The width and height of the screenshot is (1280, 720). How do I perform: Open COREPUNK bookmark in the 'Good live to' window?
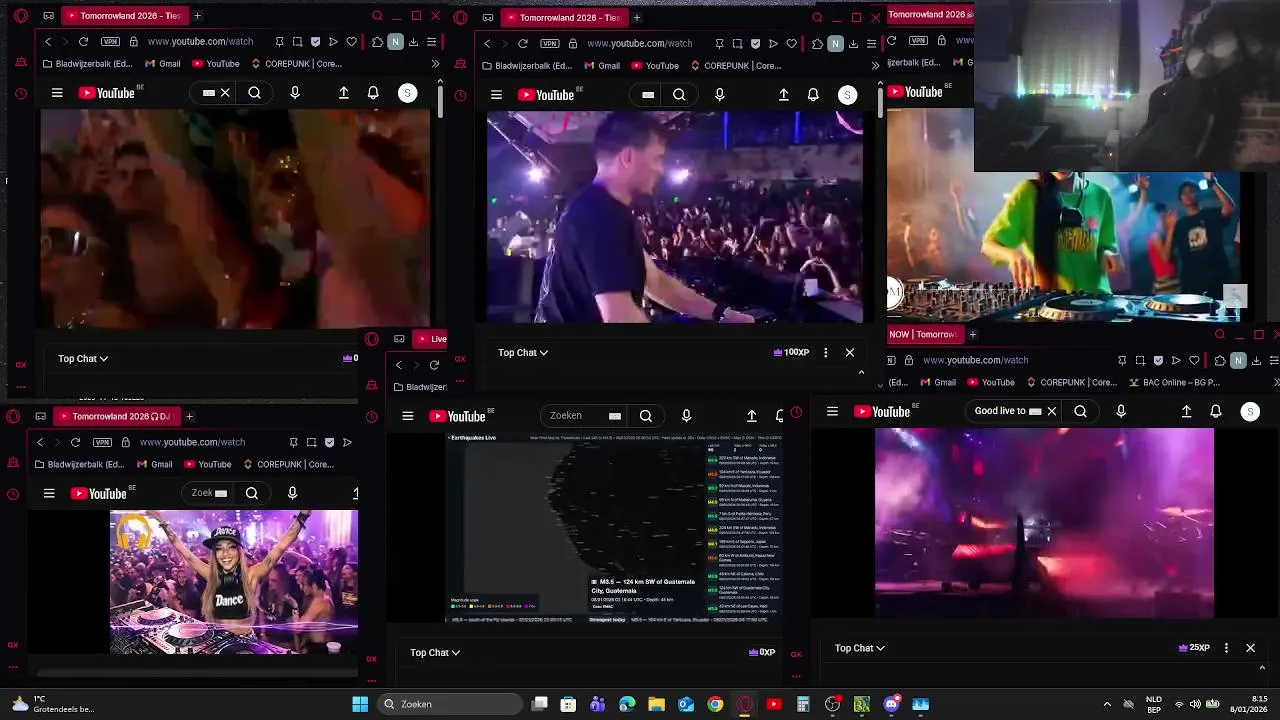click(x=1070, y=382)
